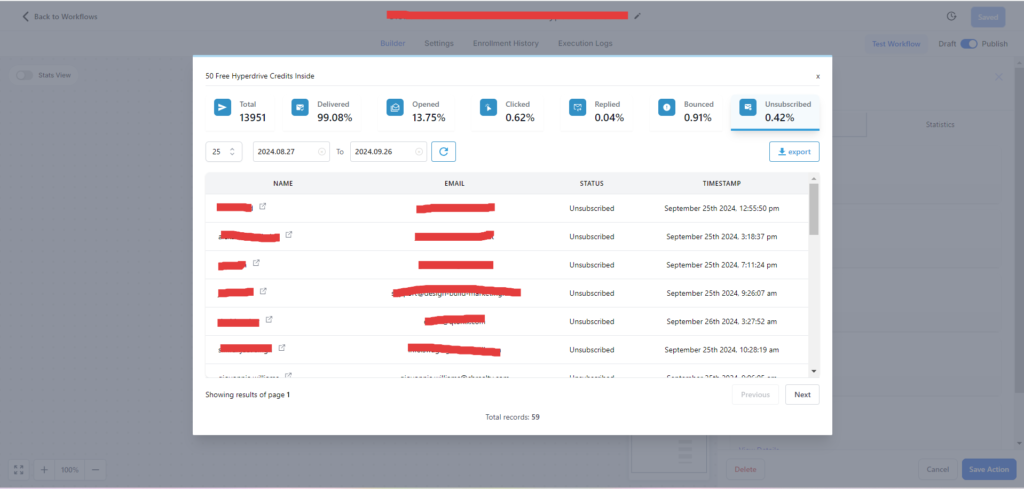Select the Unsubscribed stat card
The height and width of the screenshot is (489, 1024).
coord(775,112)
